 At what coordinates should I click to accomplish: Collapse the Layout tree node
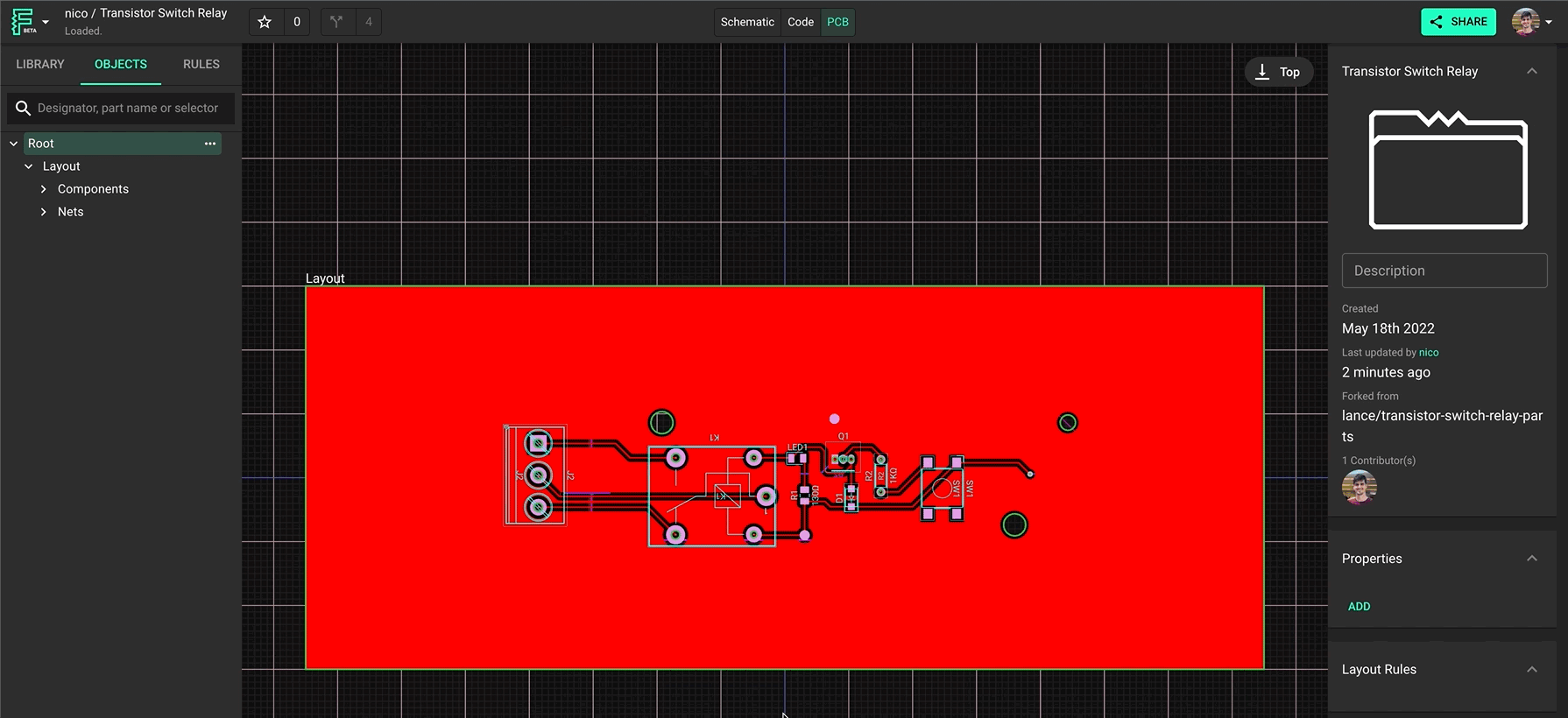pyautogui.click(x=29, y=166)
